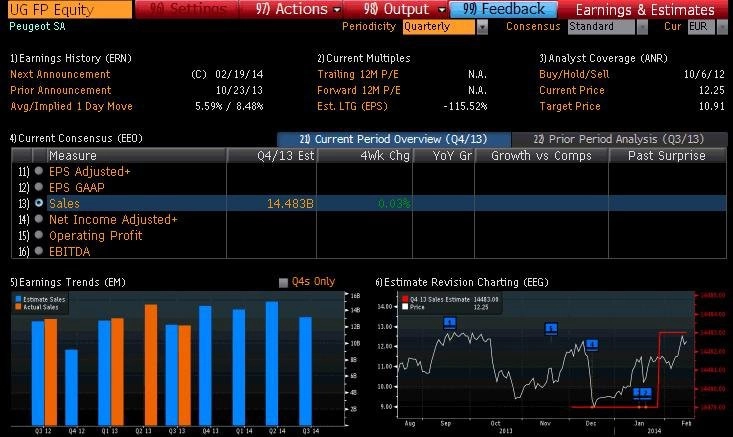
Task: Click the Forward 12M P/E label
Action: pos(359,90)
